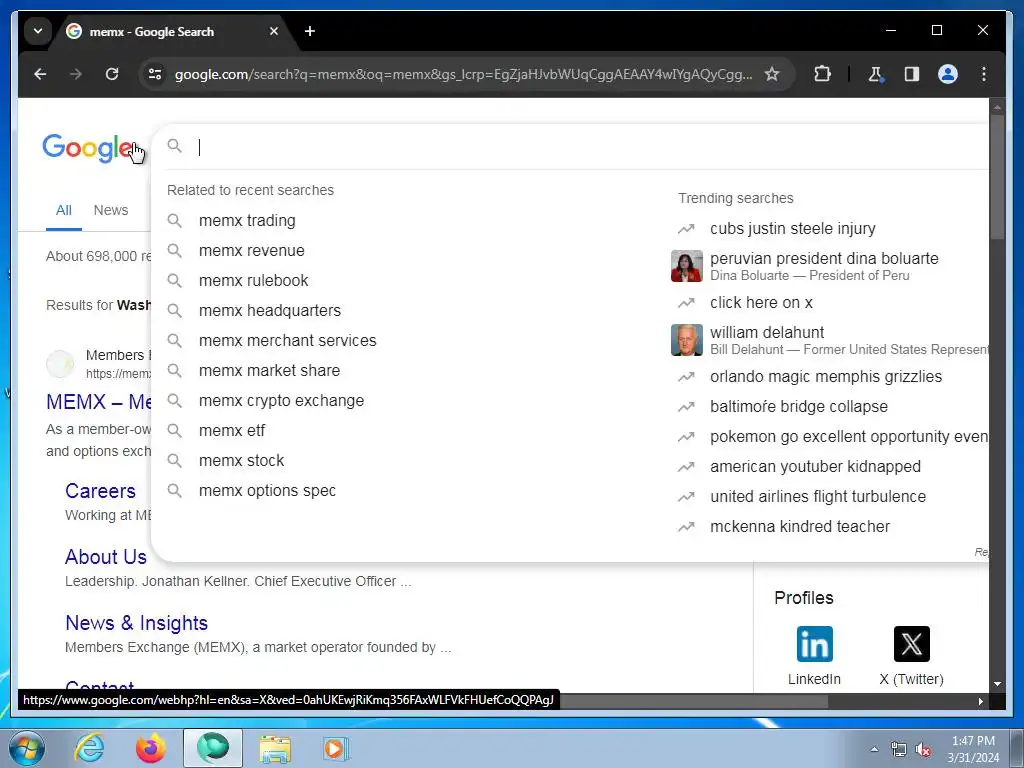Viewport: 1024px width, 768px height.
Task: Click the muted volume tray icon
Action: pos(923,750)
